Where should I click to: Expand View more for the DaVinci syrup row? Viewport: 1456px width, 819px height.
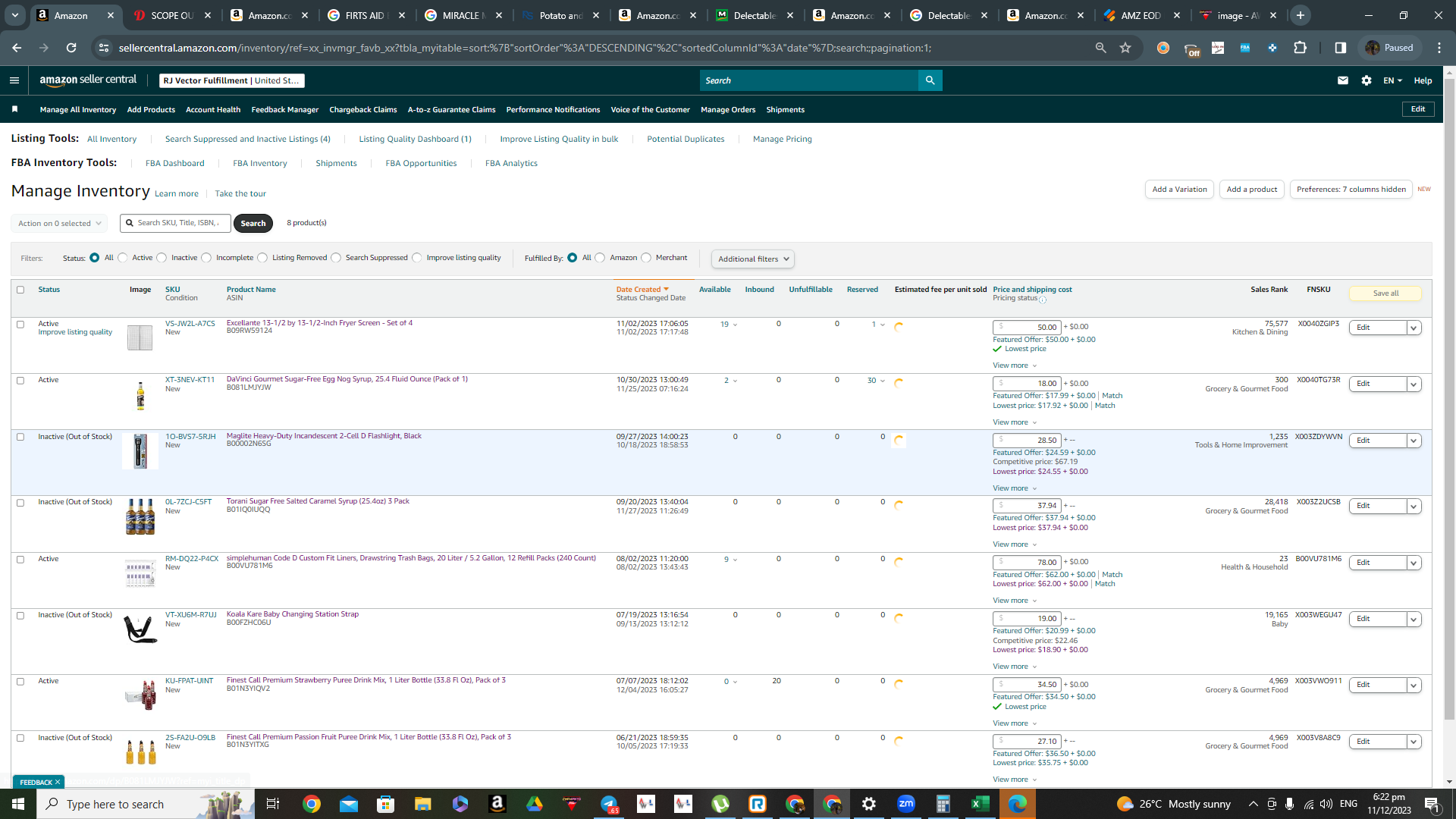tap(1015, 422)
